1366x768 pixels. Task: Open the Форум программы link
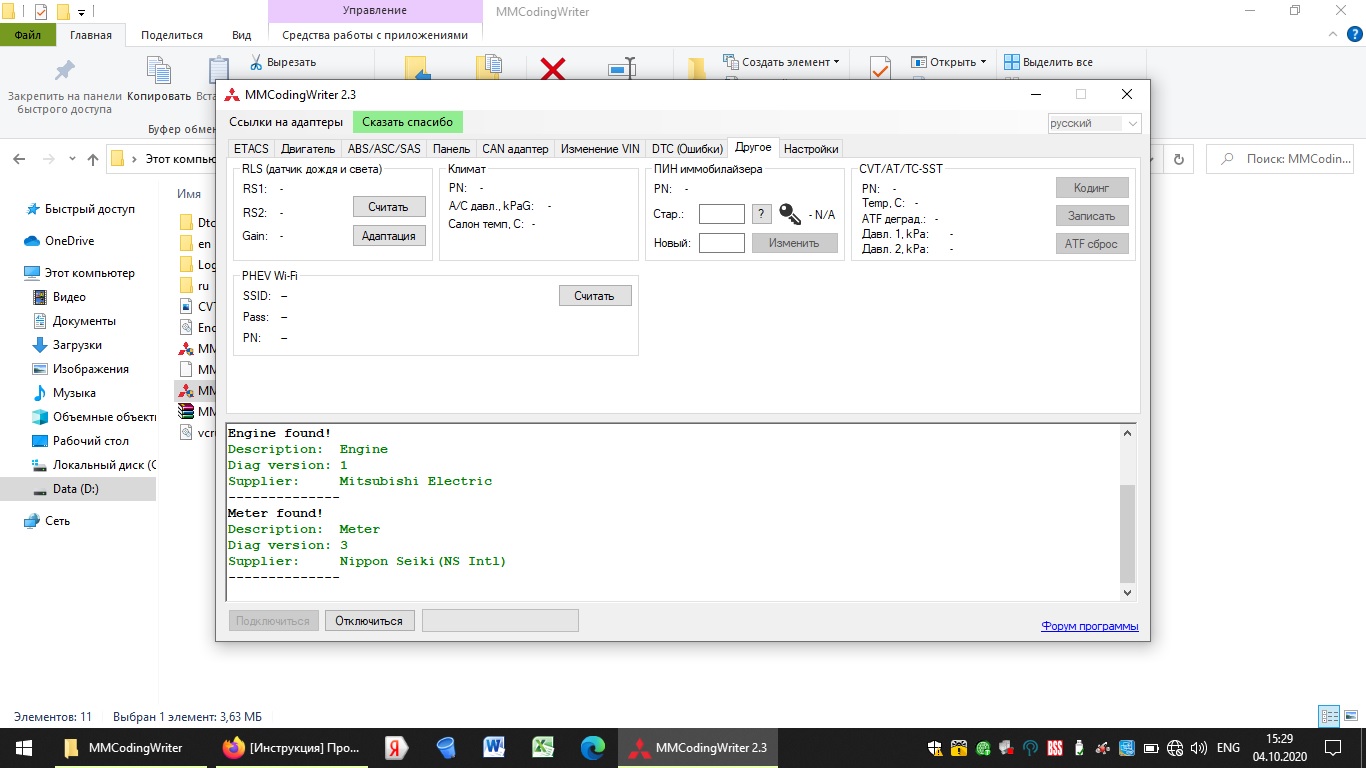pyautogui.click(x=1090, y=627)
